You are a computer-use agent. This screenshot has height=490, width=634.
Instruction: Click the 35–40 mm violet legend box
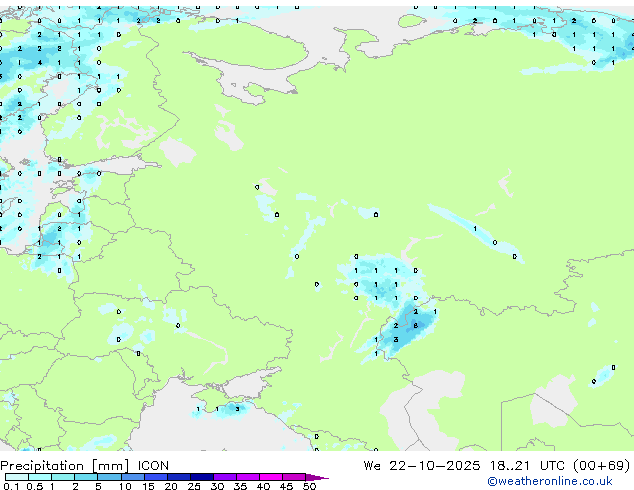tap(248, 477)
